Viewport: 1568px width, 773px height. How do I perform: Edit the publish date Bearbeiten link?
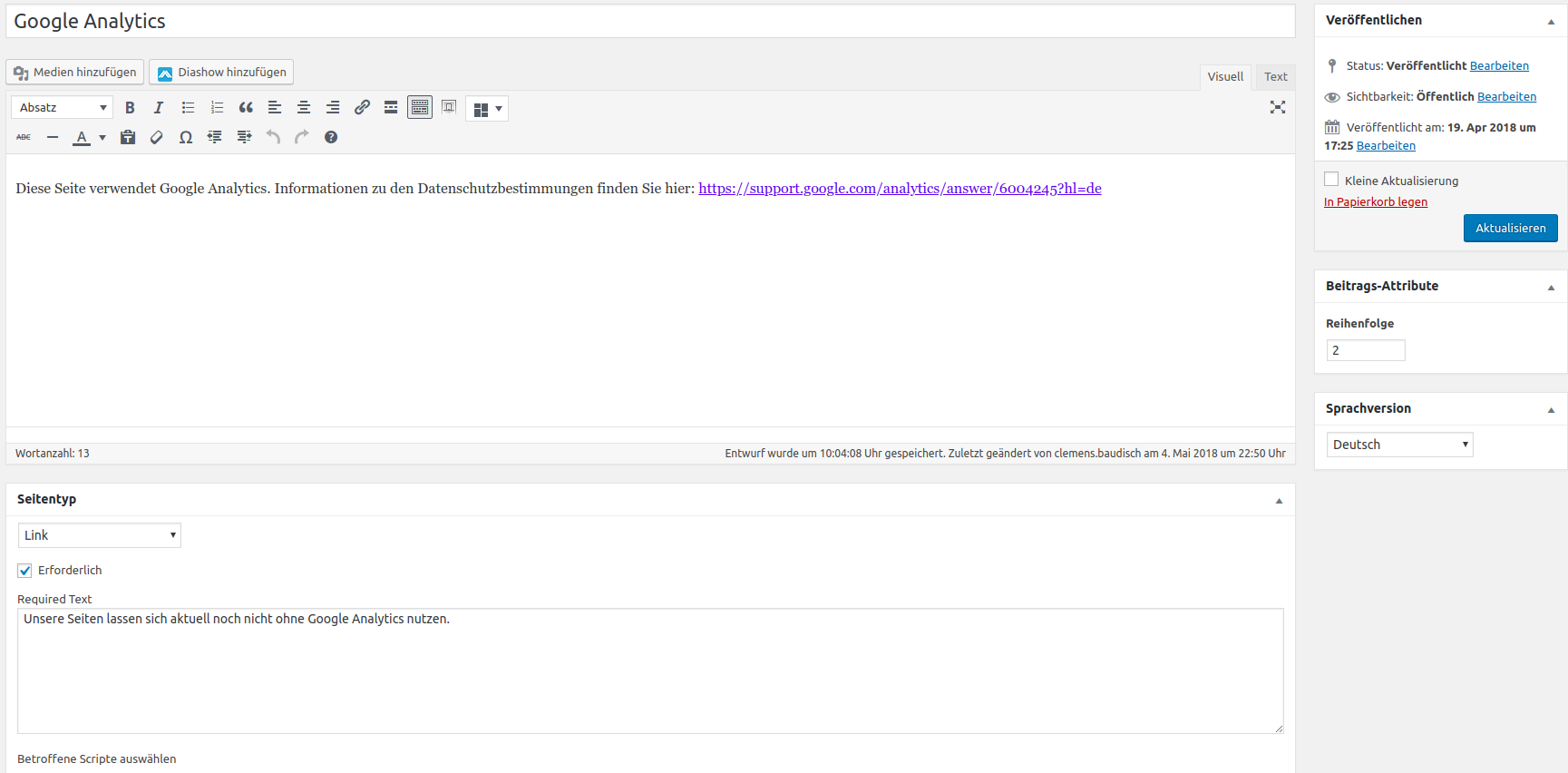point(1386,145)
